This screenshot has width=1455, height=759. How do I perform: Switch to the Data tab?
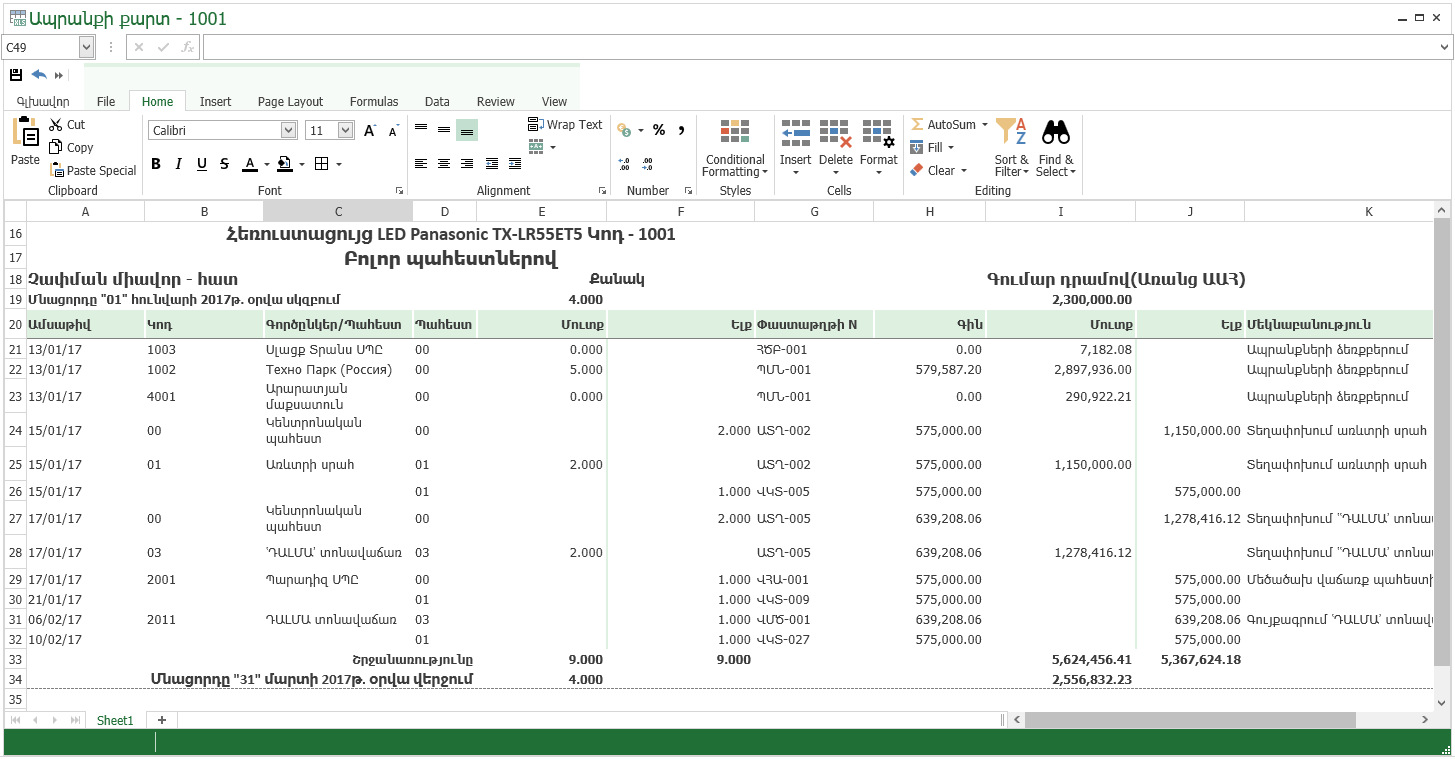point(437,101)
